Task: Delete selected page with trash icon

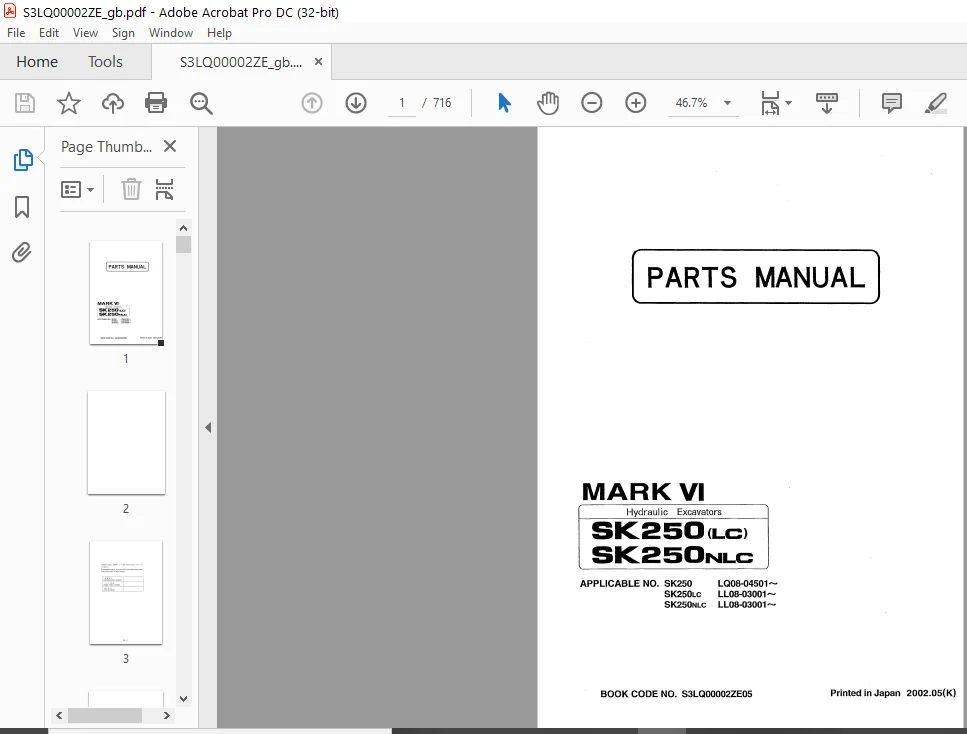Action: (131, 189)
